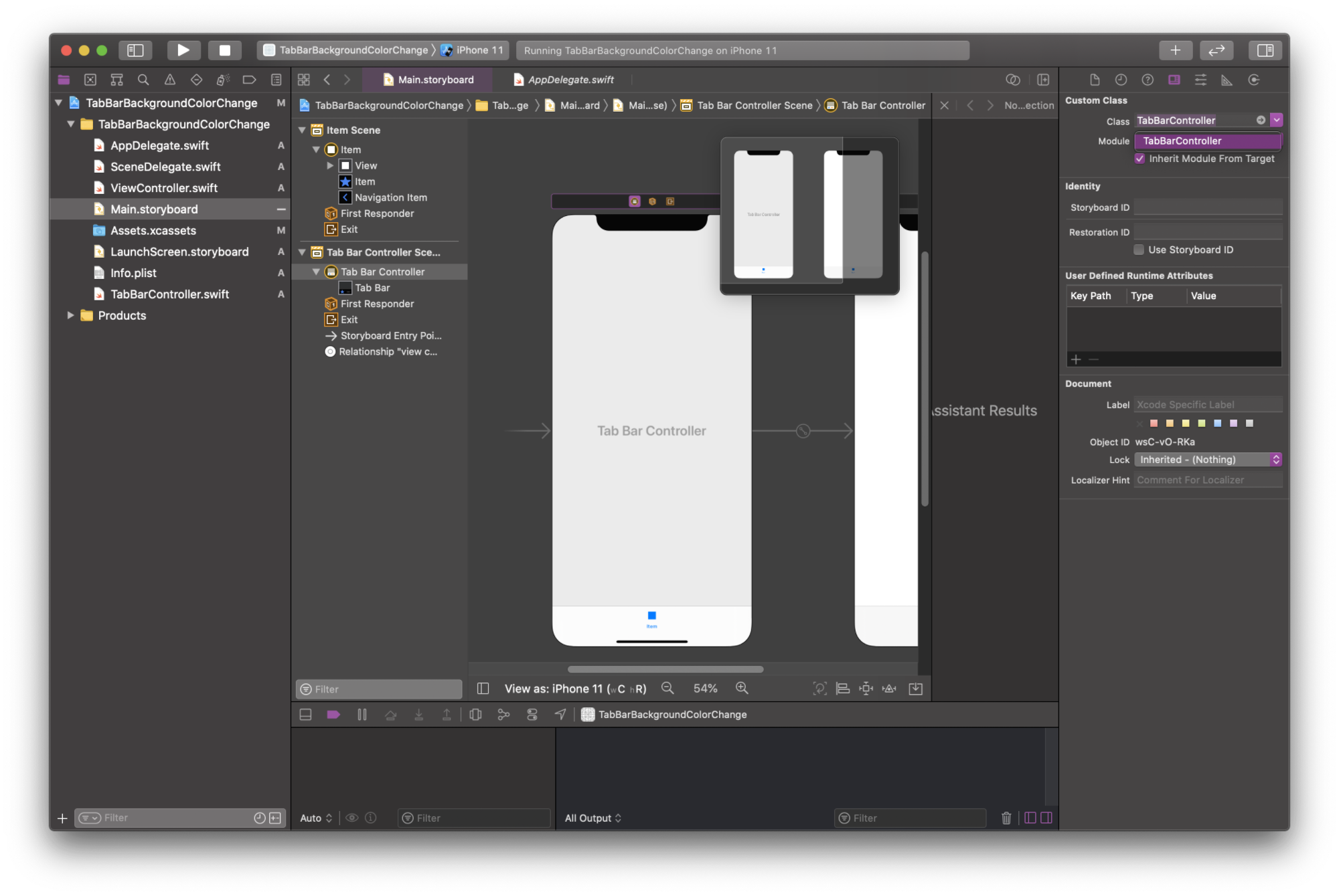The height and width of the screenshot is (896, 1339).
Task: Select the Main.storyboard editor tab
Action: coord(428,80)
